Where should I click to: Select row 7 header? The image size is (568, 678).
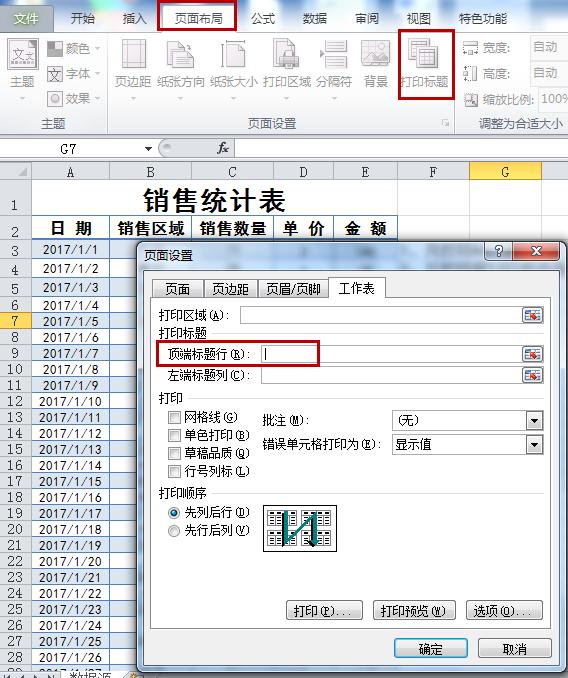pyautogui.click(x=15, y=321)
